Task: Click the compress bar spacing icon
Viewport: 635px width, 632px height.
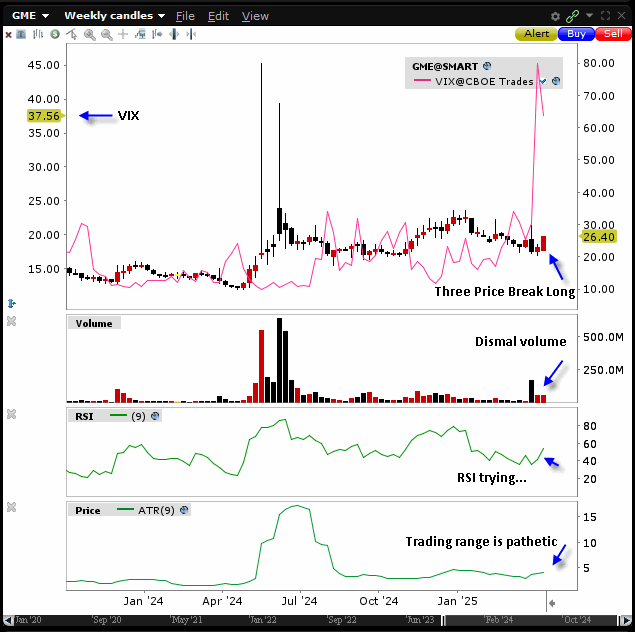Action: pos(191,34)
